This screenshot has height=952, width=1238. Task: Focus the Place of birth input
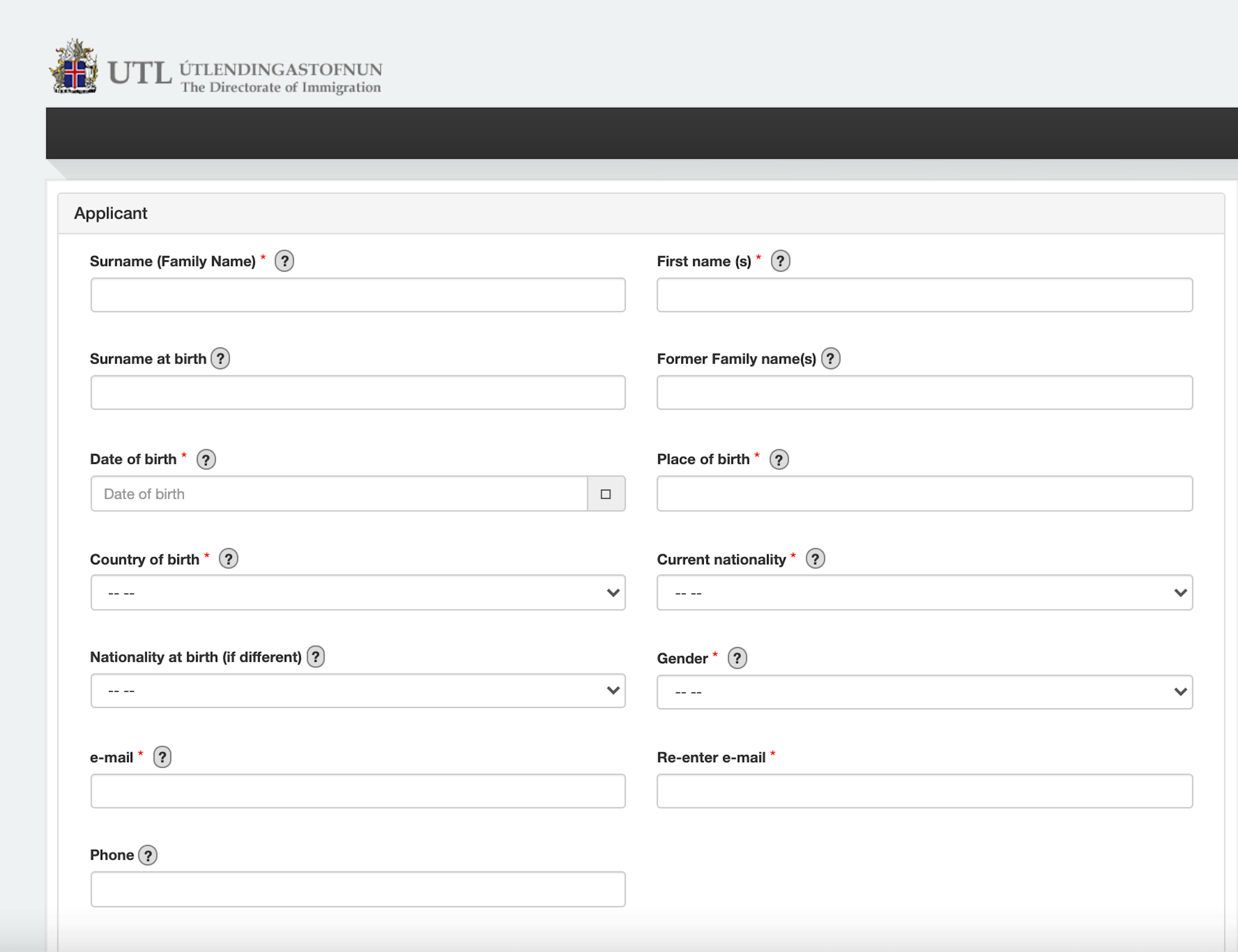click(925, 494)
